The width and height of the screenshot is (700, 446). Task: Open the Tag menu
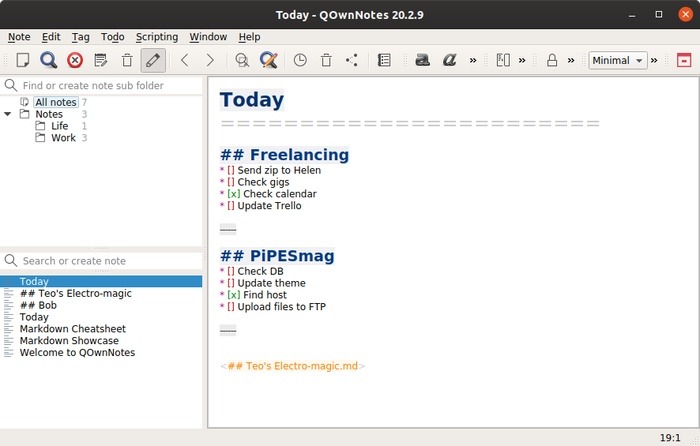(x=81, y=37)
